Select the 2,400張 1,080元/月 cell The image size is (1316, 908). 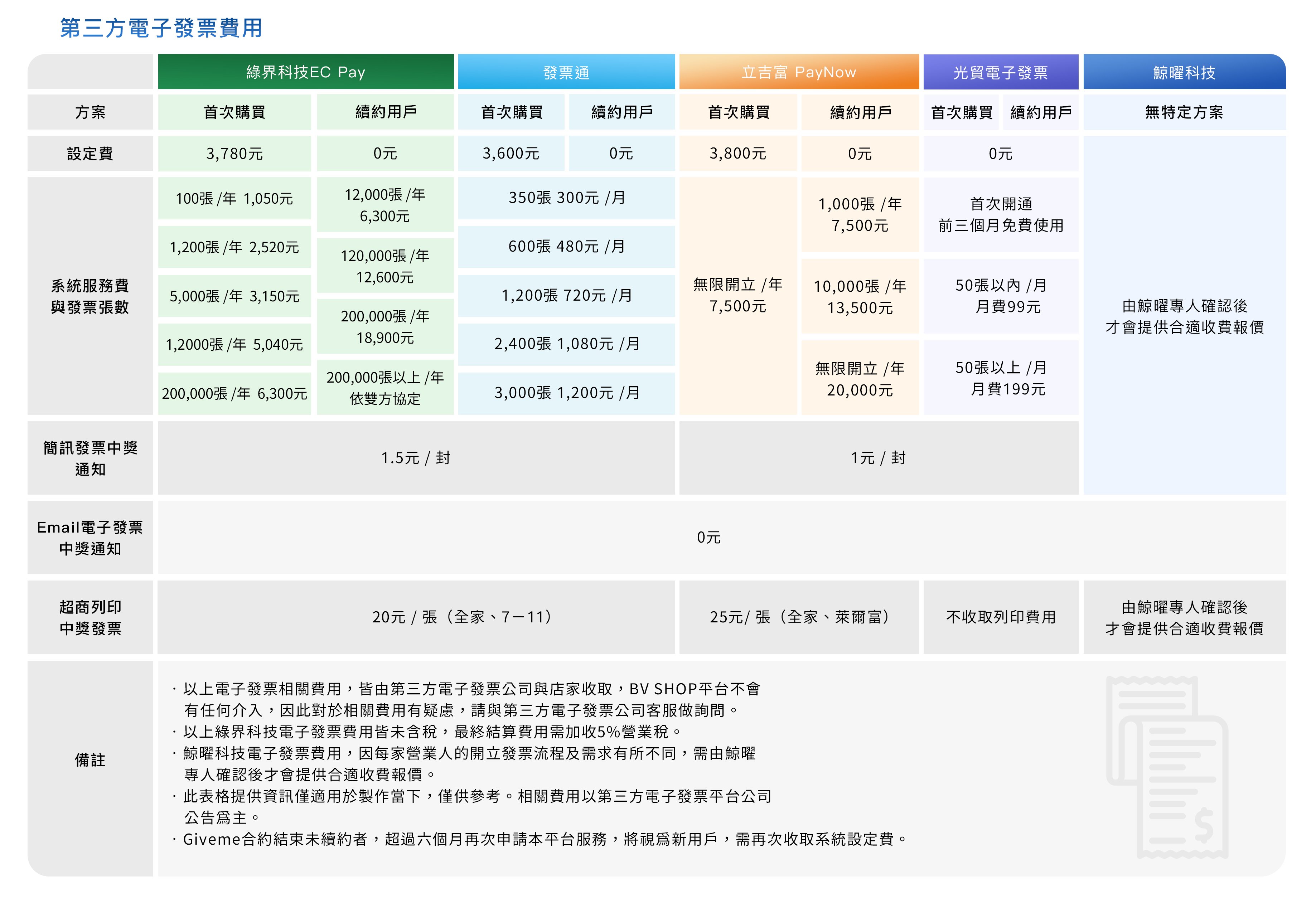566,345
